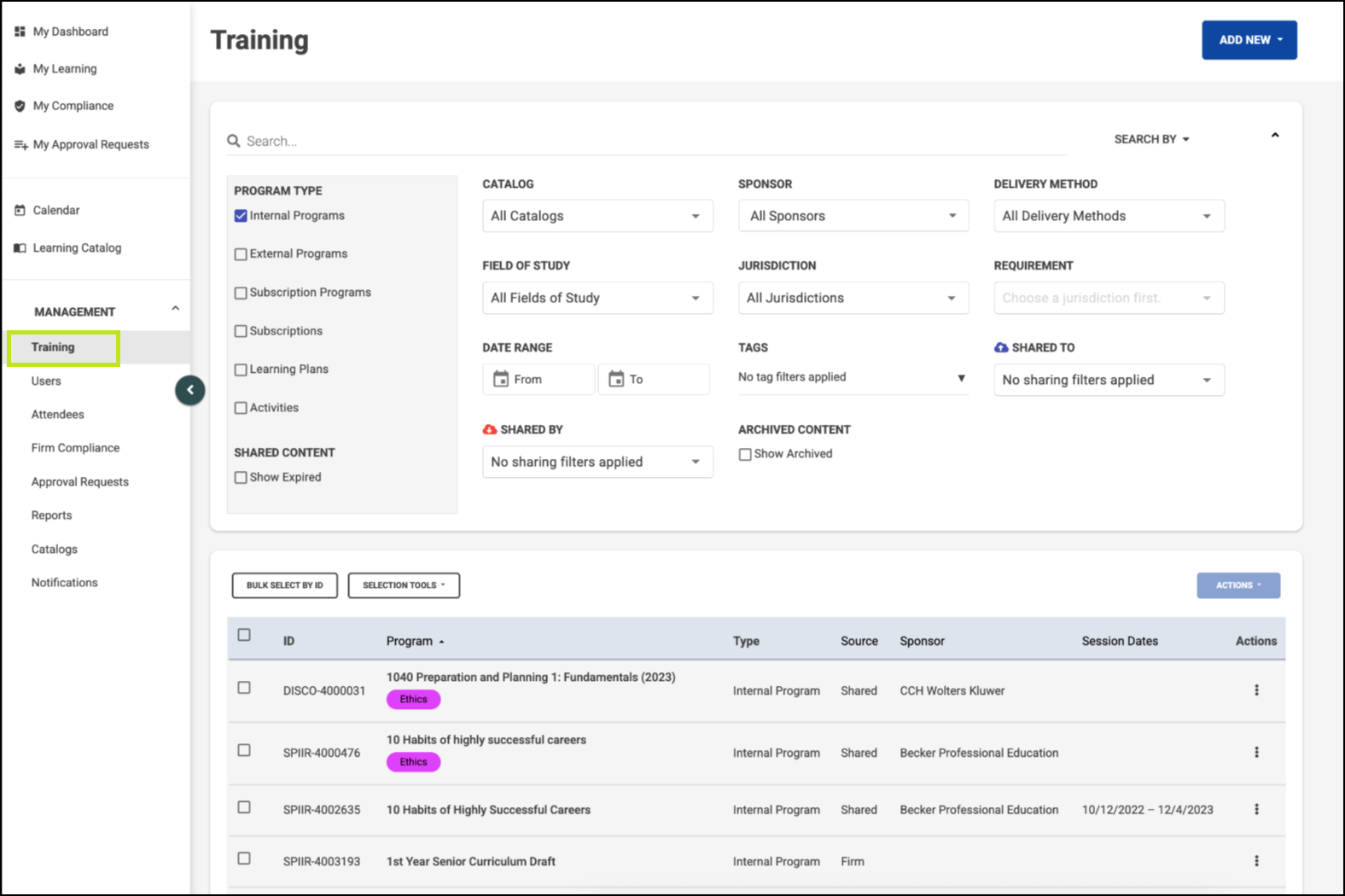Expand the All Delivery Methods dropdown
The image size is (1345, 896).
click(1109, 216)
